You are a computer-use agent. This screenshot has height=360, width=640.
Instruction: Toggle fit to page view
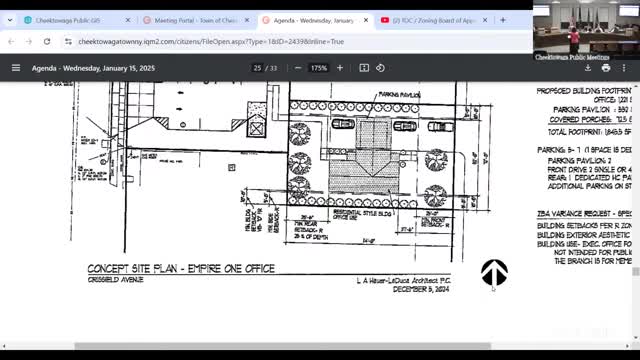pyautogui.click(x=364, y=68)
